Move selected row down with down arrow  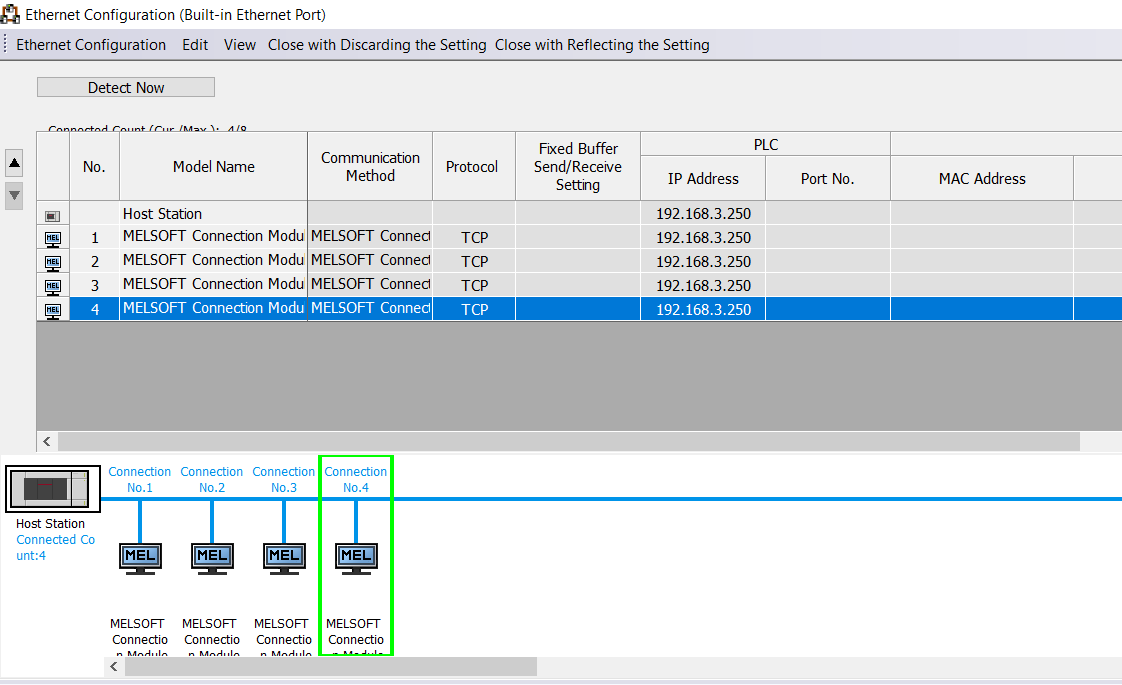point(14,195)
